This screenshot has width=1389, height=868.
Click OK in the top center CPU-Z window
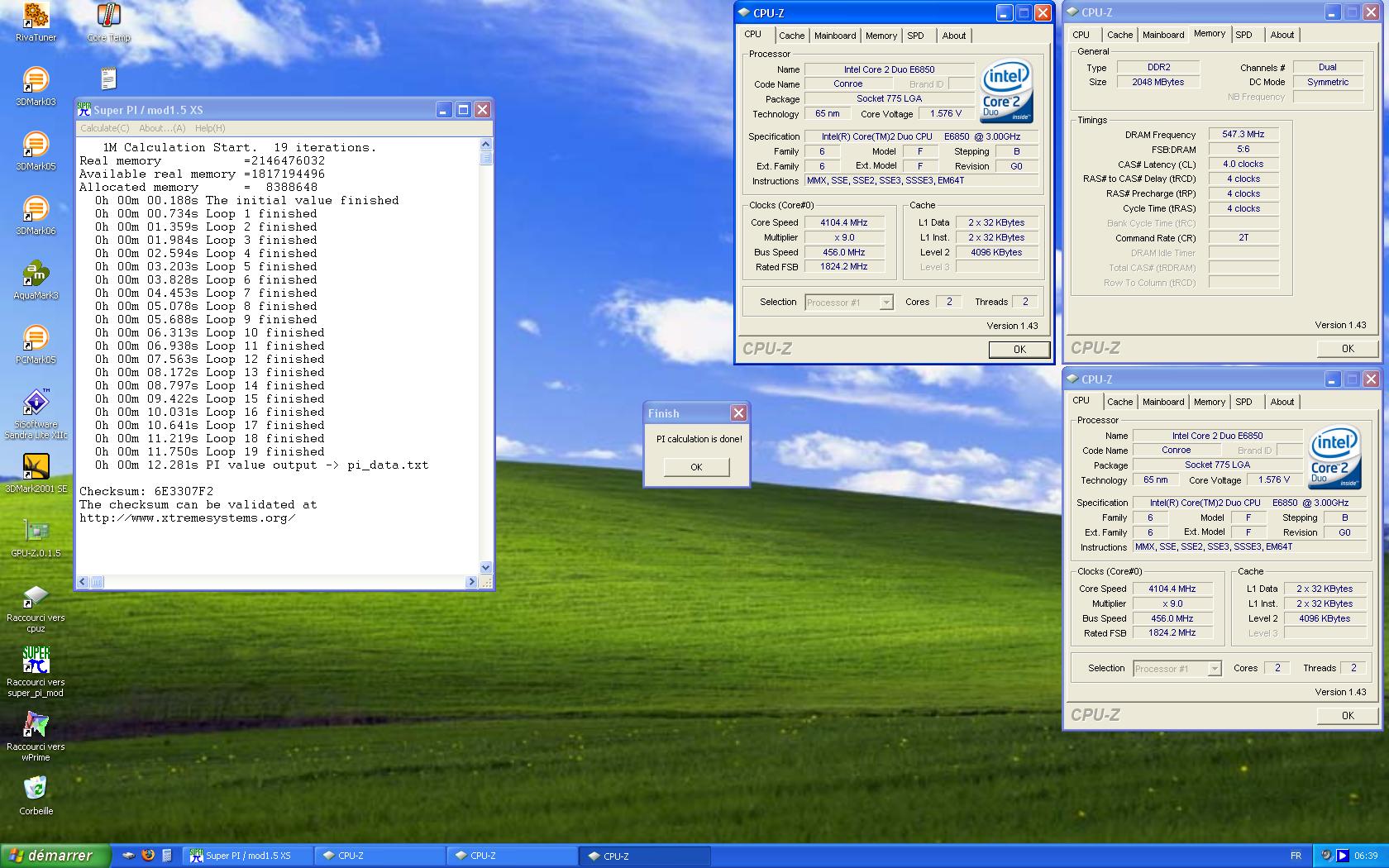[1019, 350]
